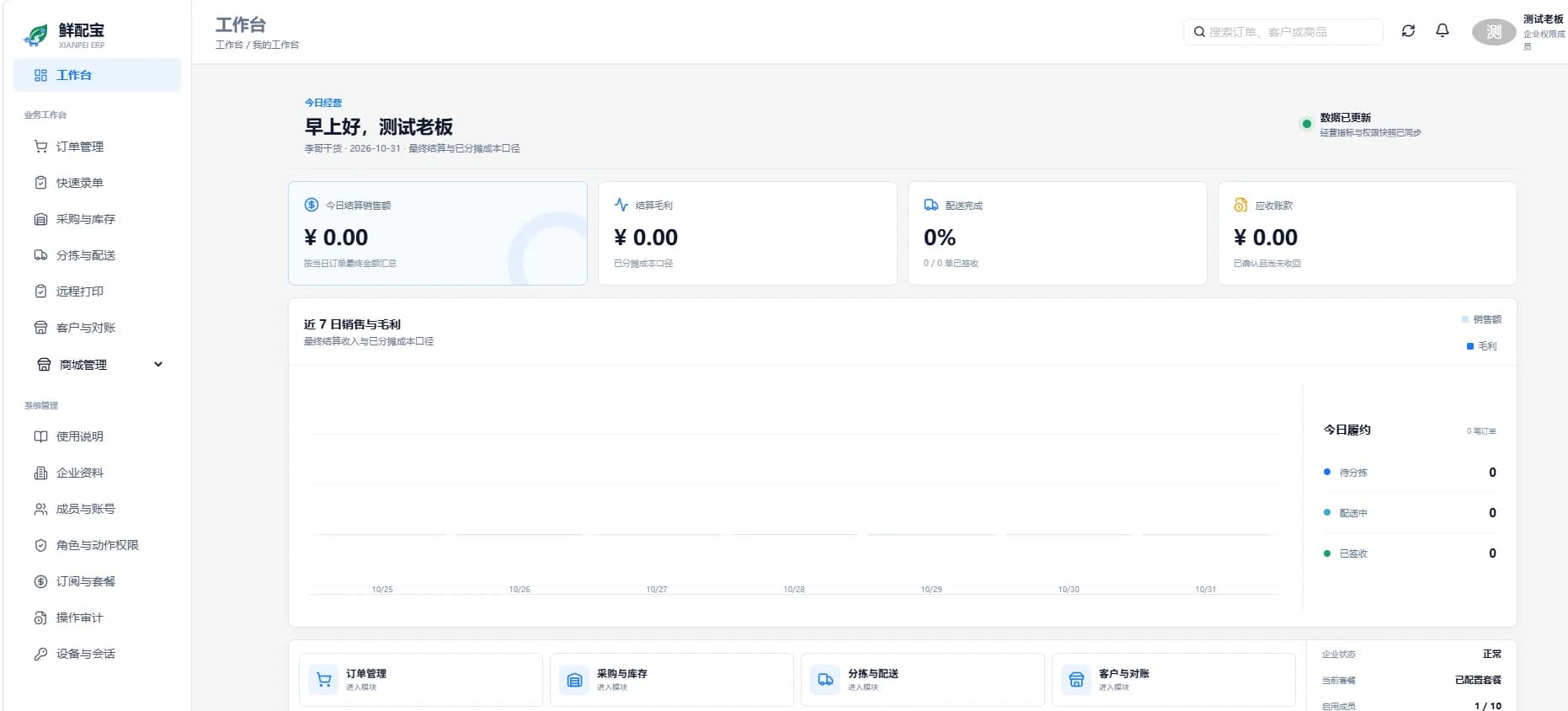The width and height of the screenshot is (1568, 711).
Task: Click the 配送完成 stat card
Action: 1058,233
